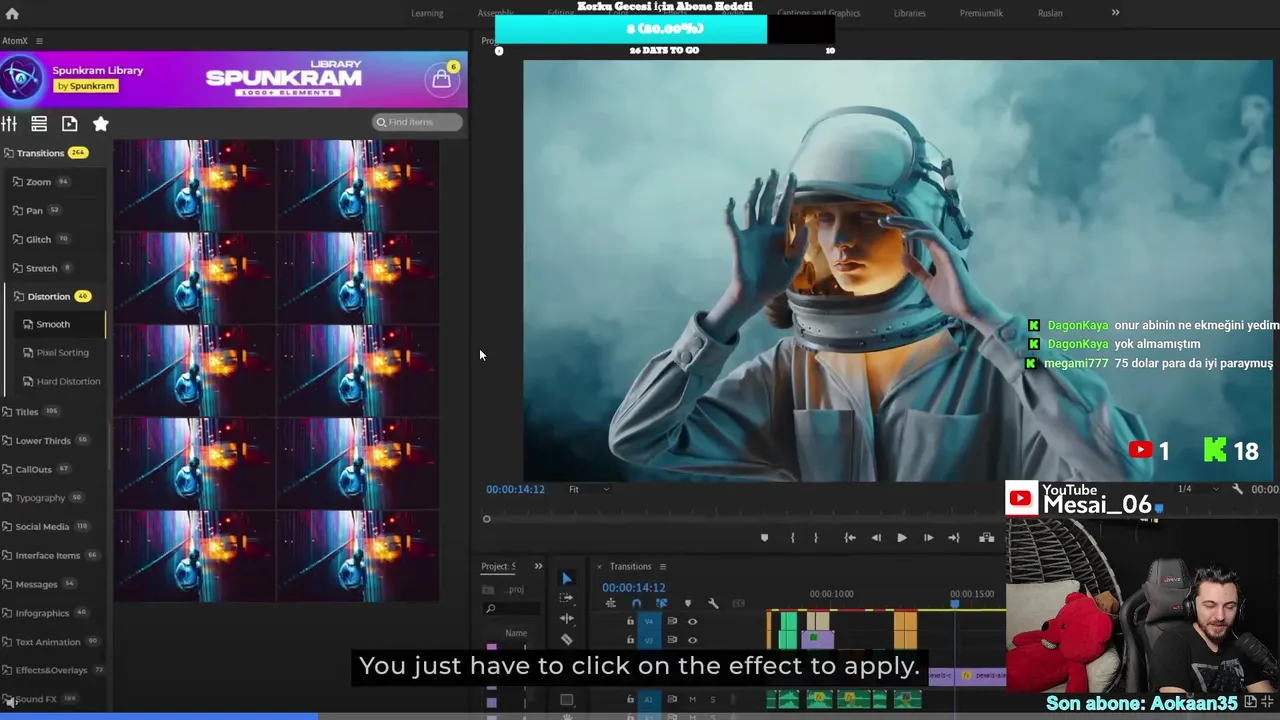
Task: Expand the Typography category
Action: 43,498
